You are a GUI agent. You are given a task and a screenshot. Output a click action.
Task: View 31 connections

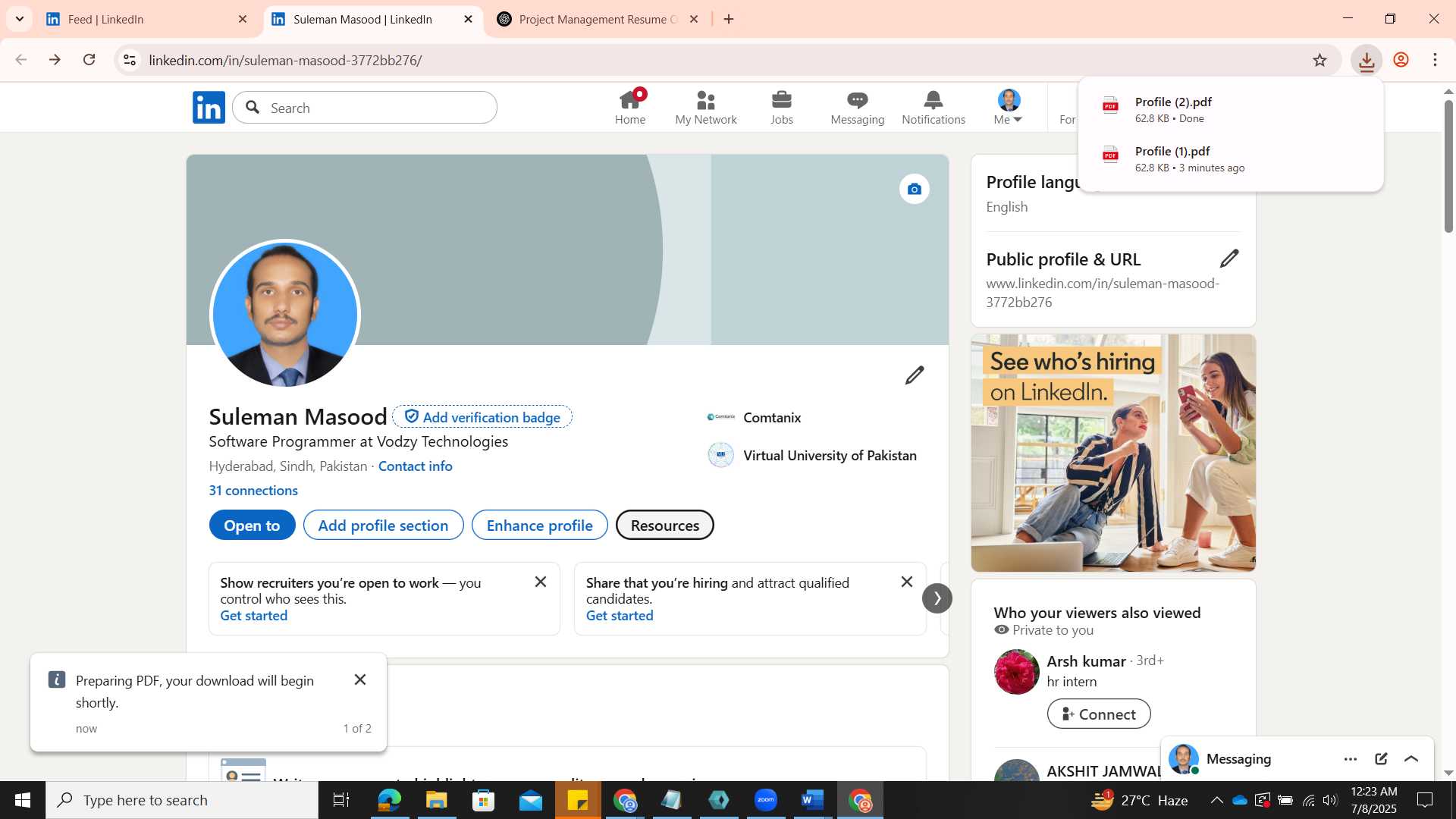click(x=253, y=491)
